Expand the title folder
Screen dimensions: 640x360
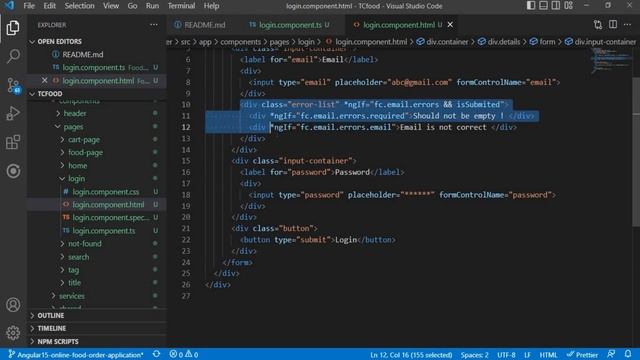tap(74, 282)
